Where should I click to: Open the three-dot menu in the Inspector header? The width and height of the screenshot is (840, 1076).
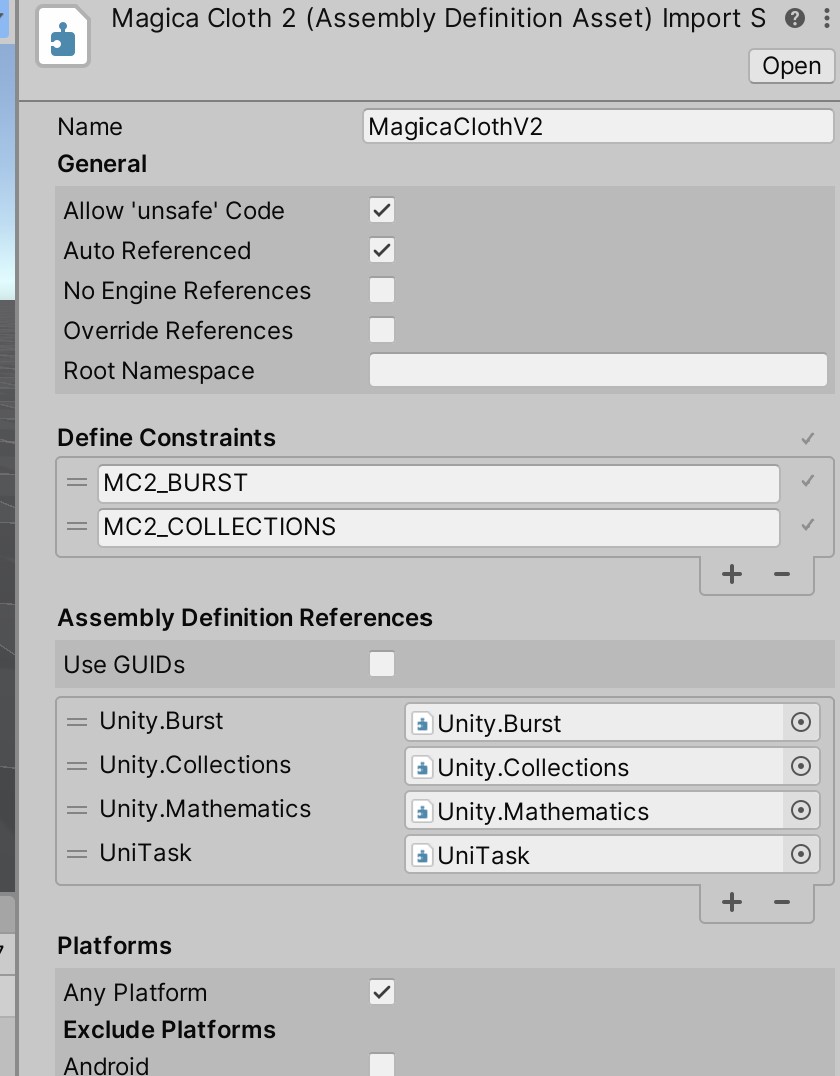(x=826, y=18)
